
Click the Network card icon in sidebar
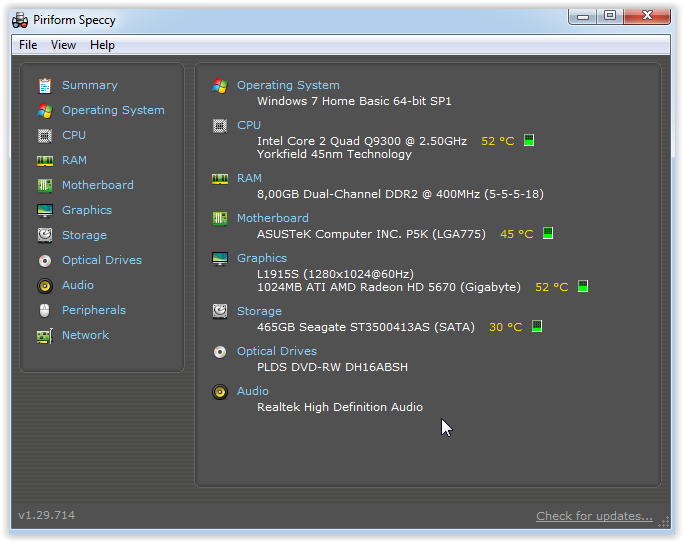[45, 336]
